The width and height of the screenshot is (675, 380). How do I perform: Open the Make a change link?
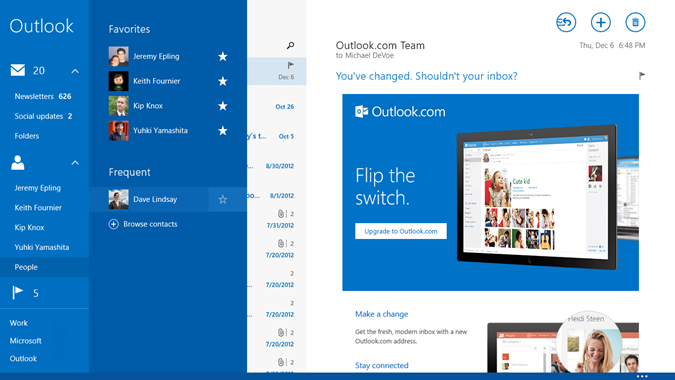(x=381, y=314)
